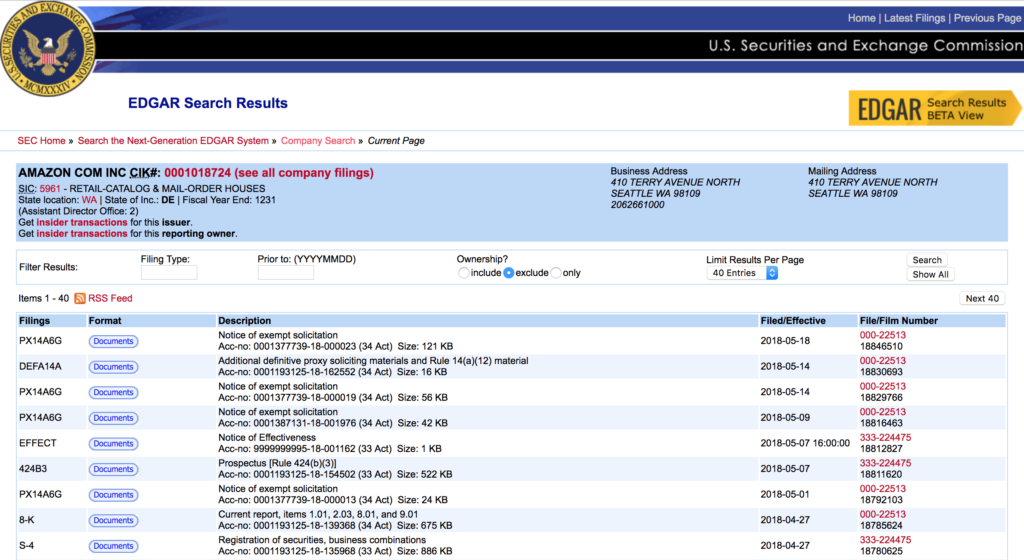The image size is (1024, 560).
Task: Open Latest Filings in top navigation
Action: tap(914, 18)
